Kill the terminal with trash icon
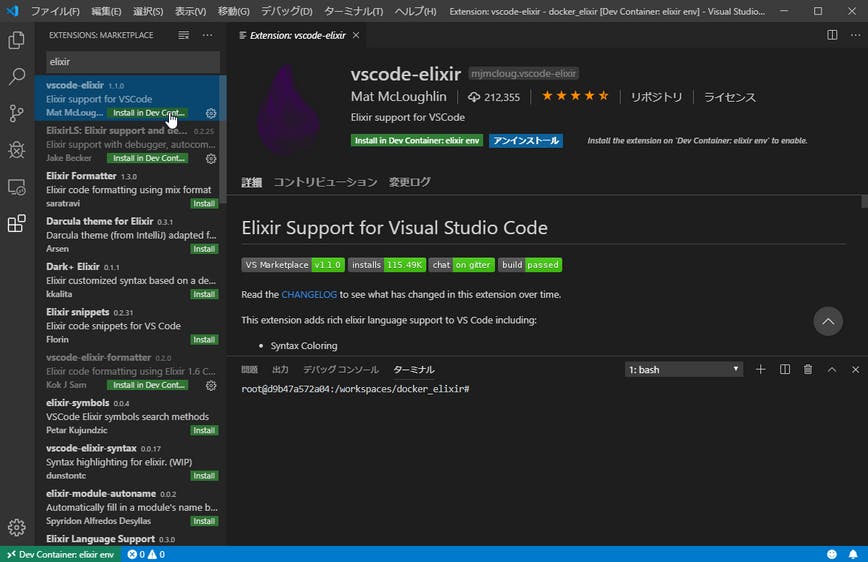The width and height of the screenshot is (868, 562). click(808, 369)
